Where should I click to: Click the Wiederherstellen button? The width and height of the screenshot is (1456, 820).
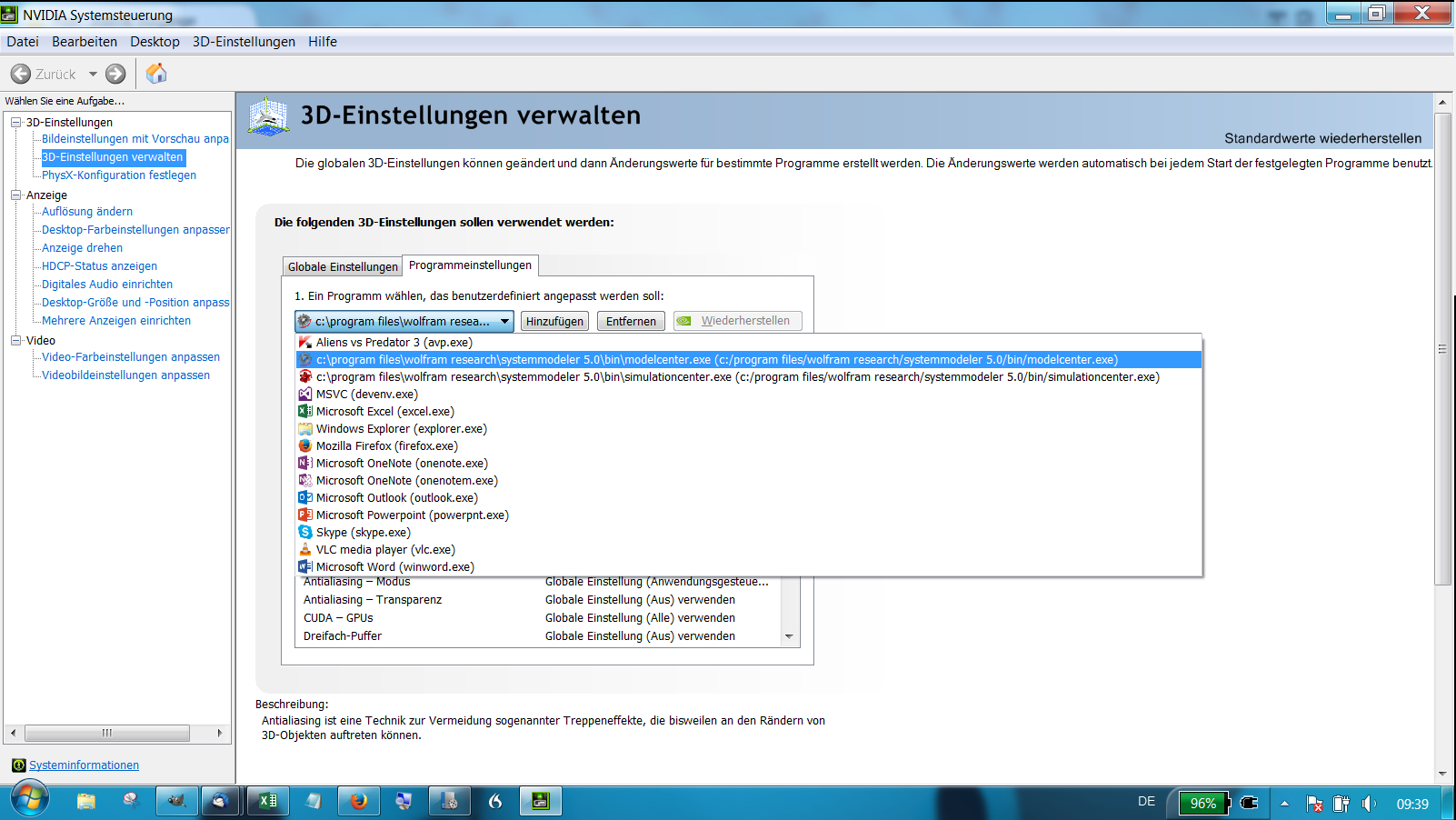click(x=737, y=321)
